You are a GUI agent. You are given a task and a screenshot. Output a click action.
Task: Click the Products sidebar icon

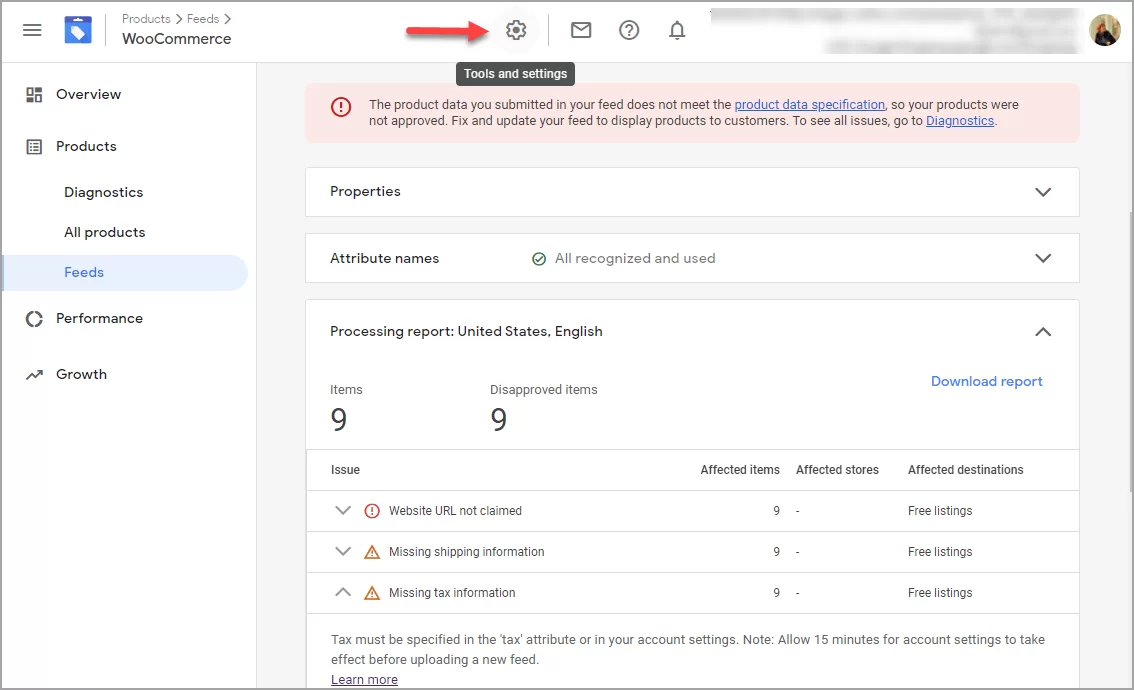[x=33, y=146]
